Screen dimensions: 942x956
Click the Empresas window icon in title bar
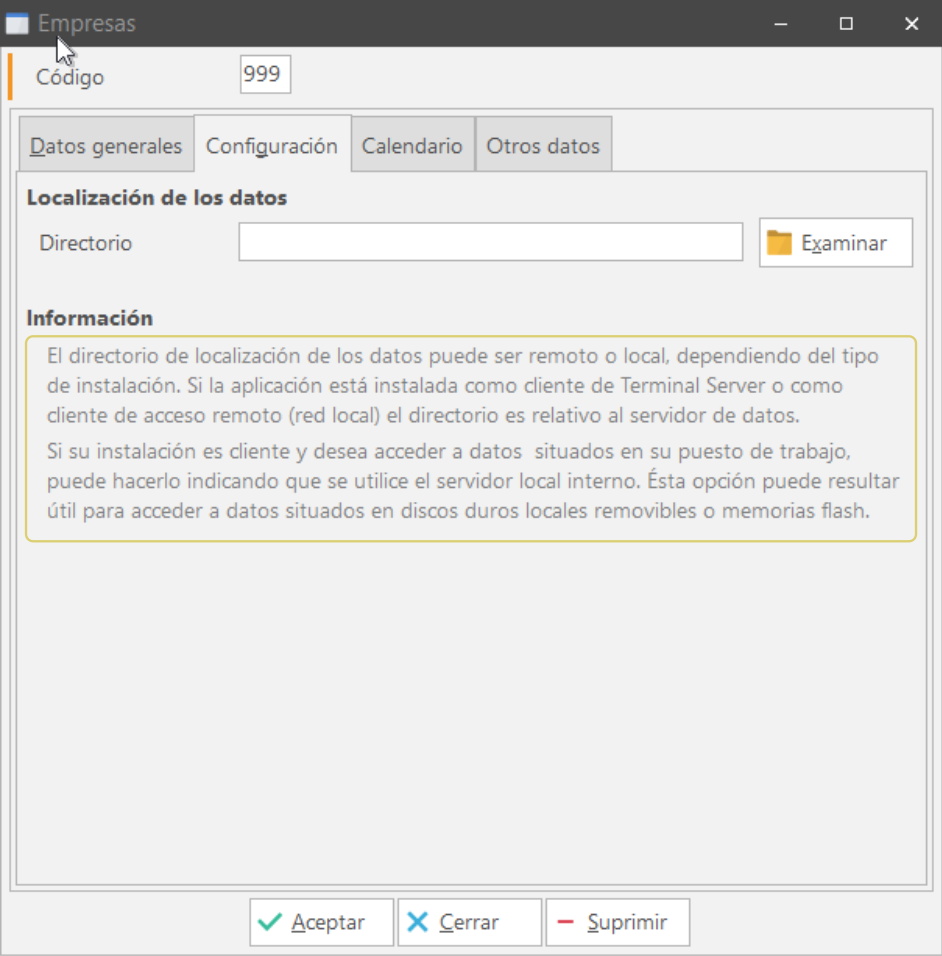coord(17,24)
